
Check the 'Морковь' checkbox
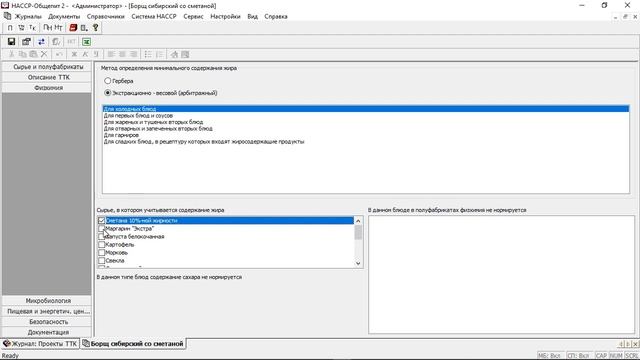point(102,253)
